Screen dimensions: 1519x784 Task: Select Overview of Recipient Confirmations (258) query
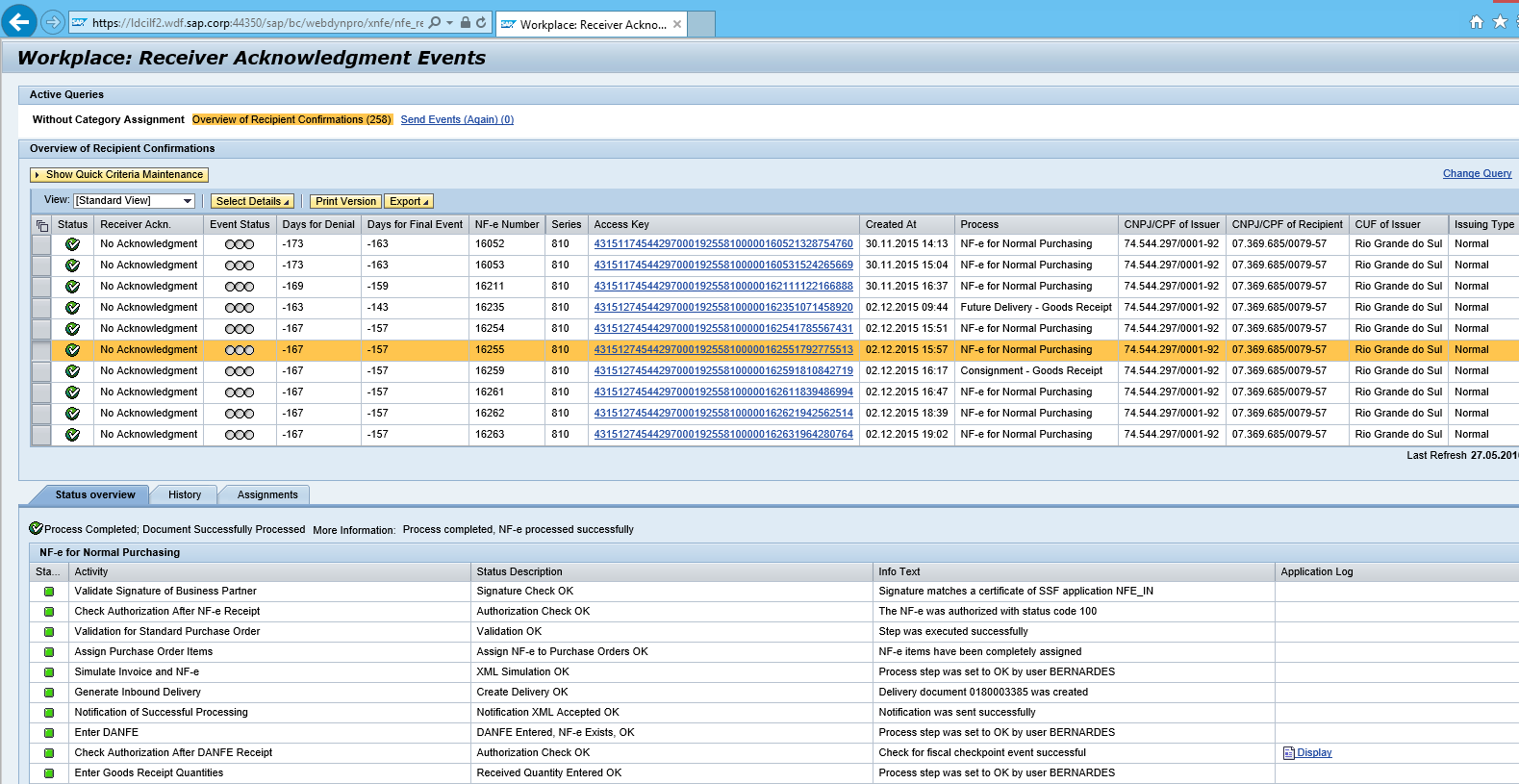coord(291,119)
